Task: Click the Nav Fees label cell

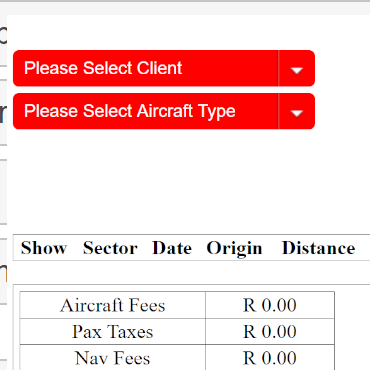Action: [x=113, y=358]
